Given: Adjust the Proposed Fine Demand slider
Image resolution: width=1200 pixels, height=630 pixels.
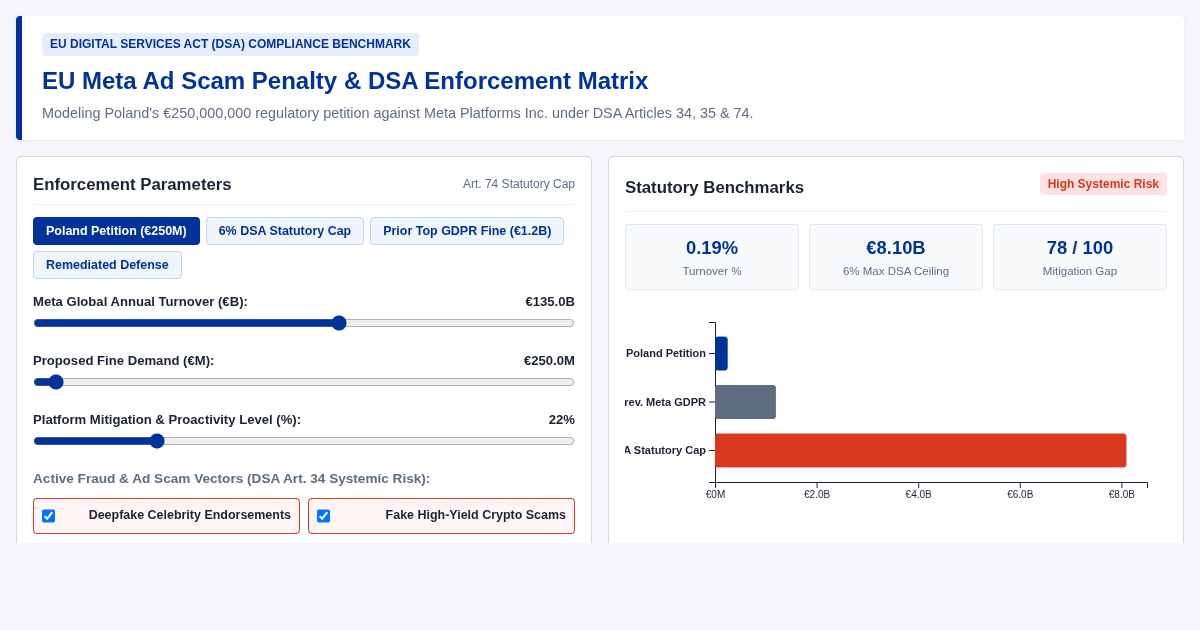Looking at the screenshot, I should [304, 382].
